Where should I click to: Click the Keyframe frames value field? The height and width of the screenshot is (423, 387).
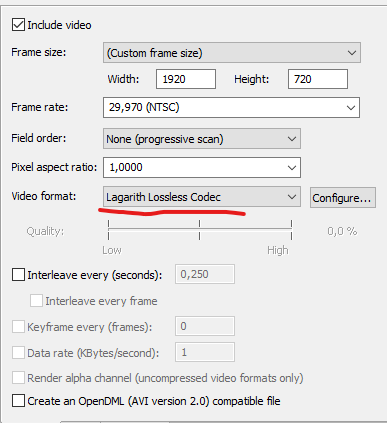[x=205, y=326]
